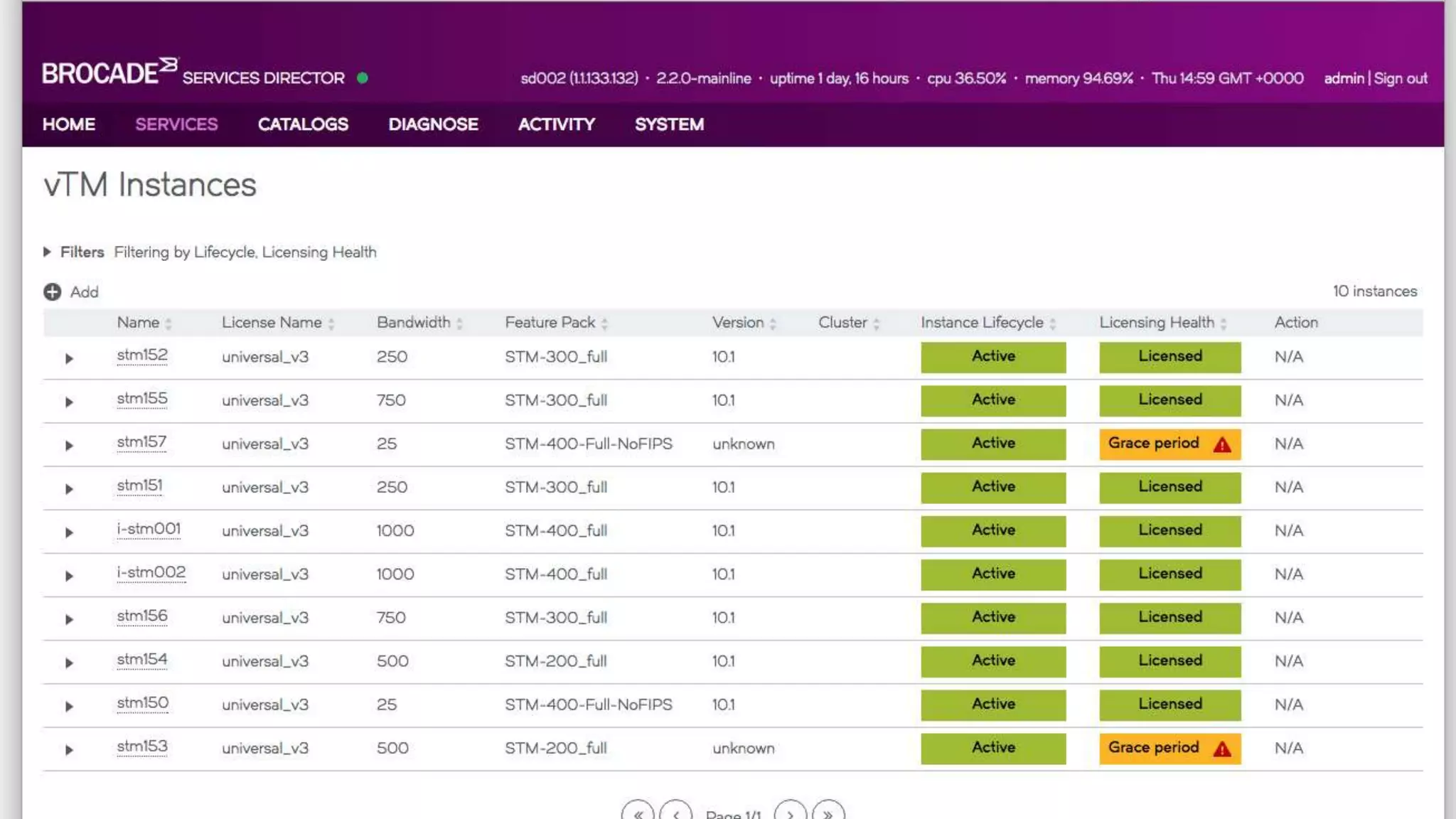Go to last page double-arrow button

click(828, 813)
